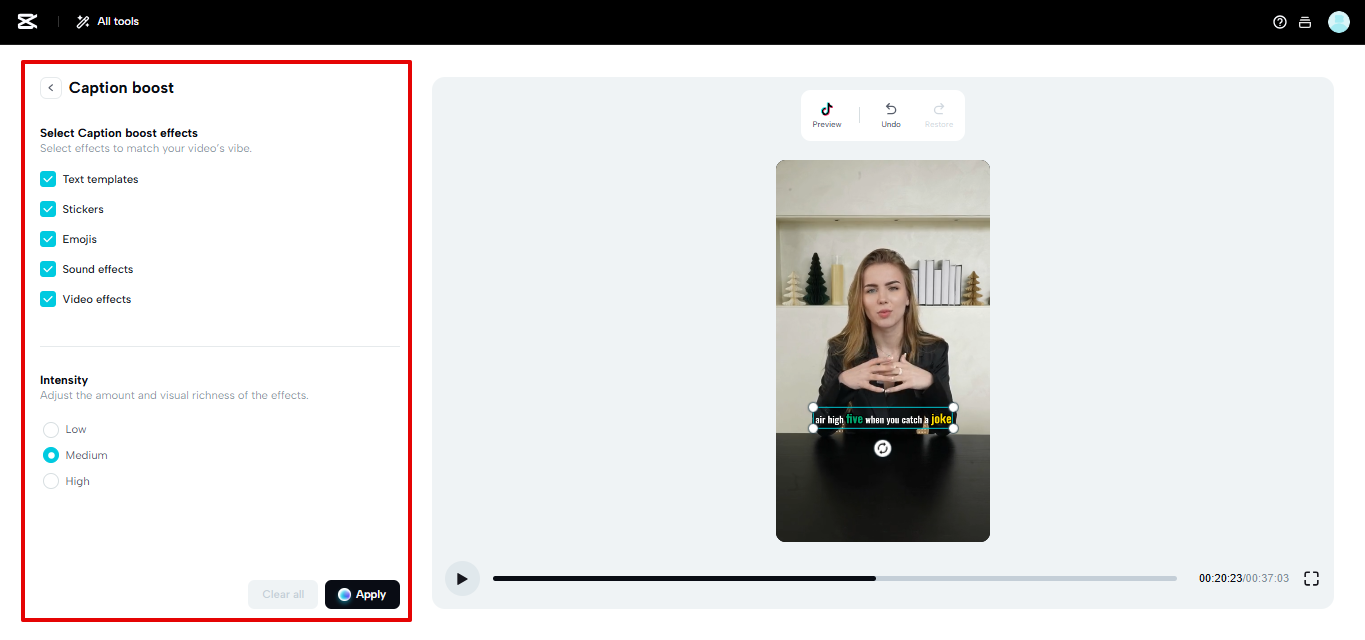Apply the selected caption boost effects

(x=362, y=594)
